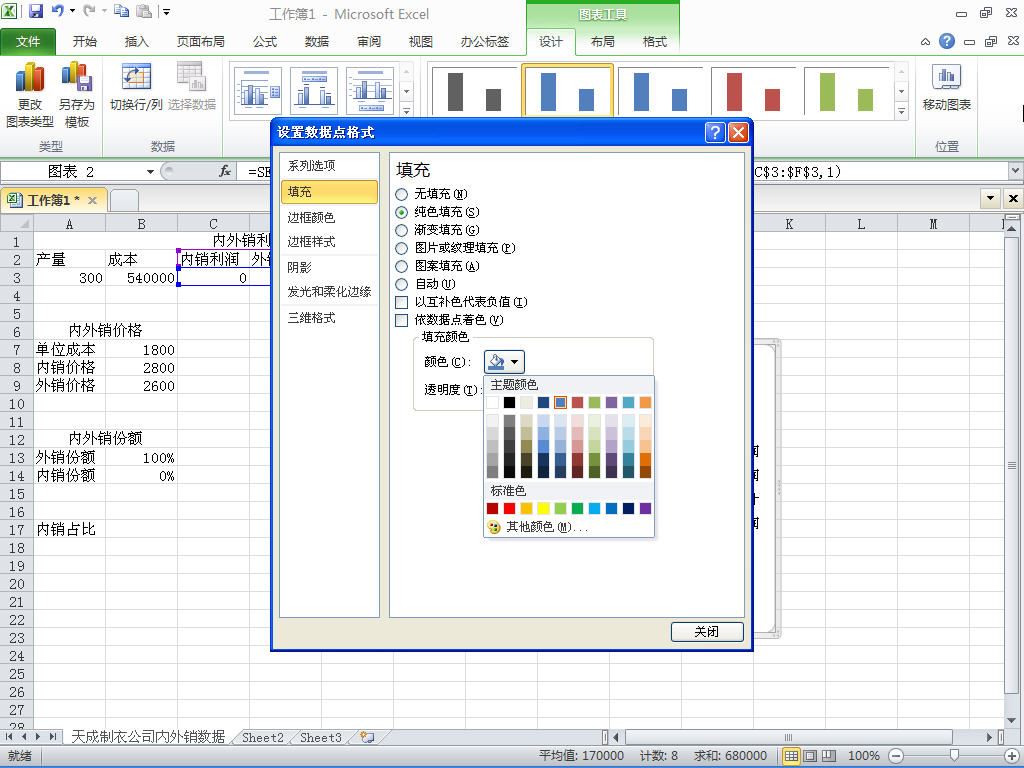Click Page Layout view icon in status bar
1024x768 pixels.
(810, 756)
